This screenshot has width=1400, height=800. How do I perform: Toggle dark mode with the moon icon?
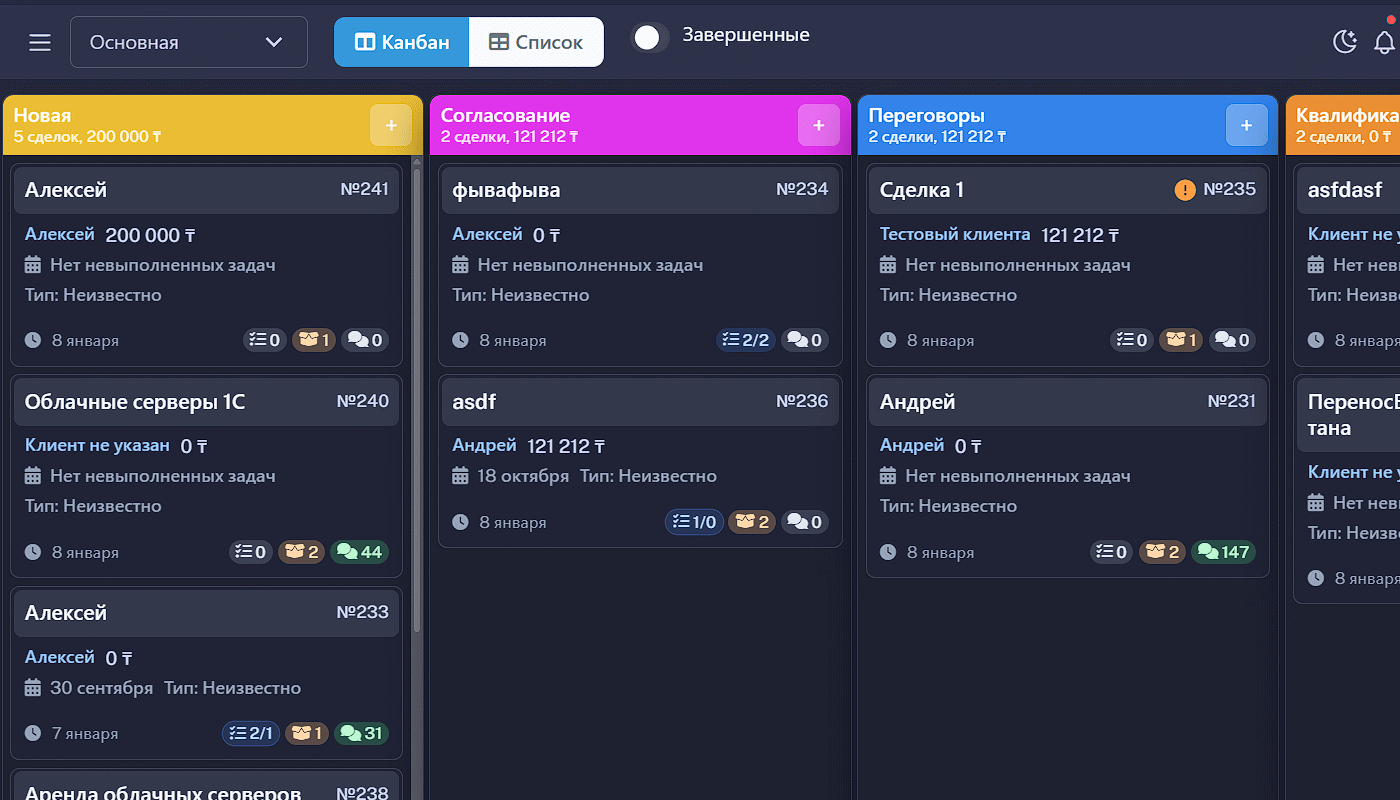[1345, 42]
